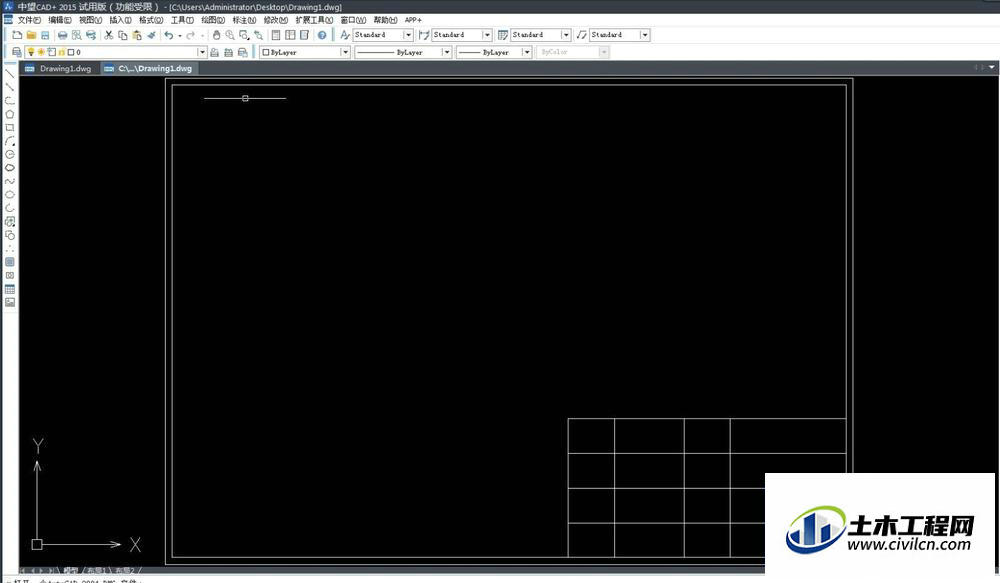The height and width of the screenshot is (583, 1000).
Task: Expand the drawing tabs list arrow
Action: (992, 68)
